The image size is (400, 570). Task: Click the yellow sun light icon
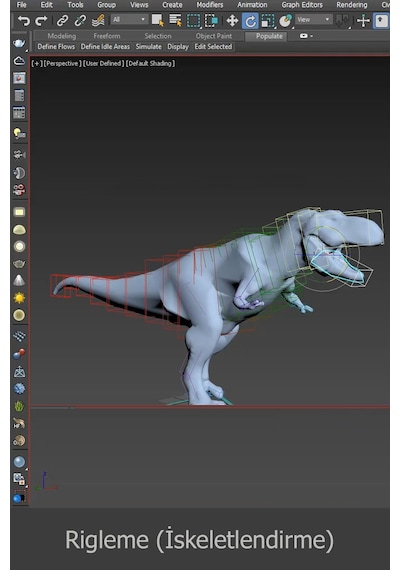[19, 298]
